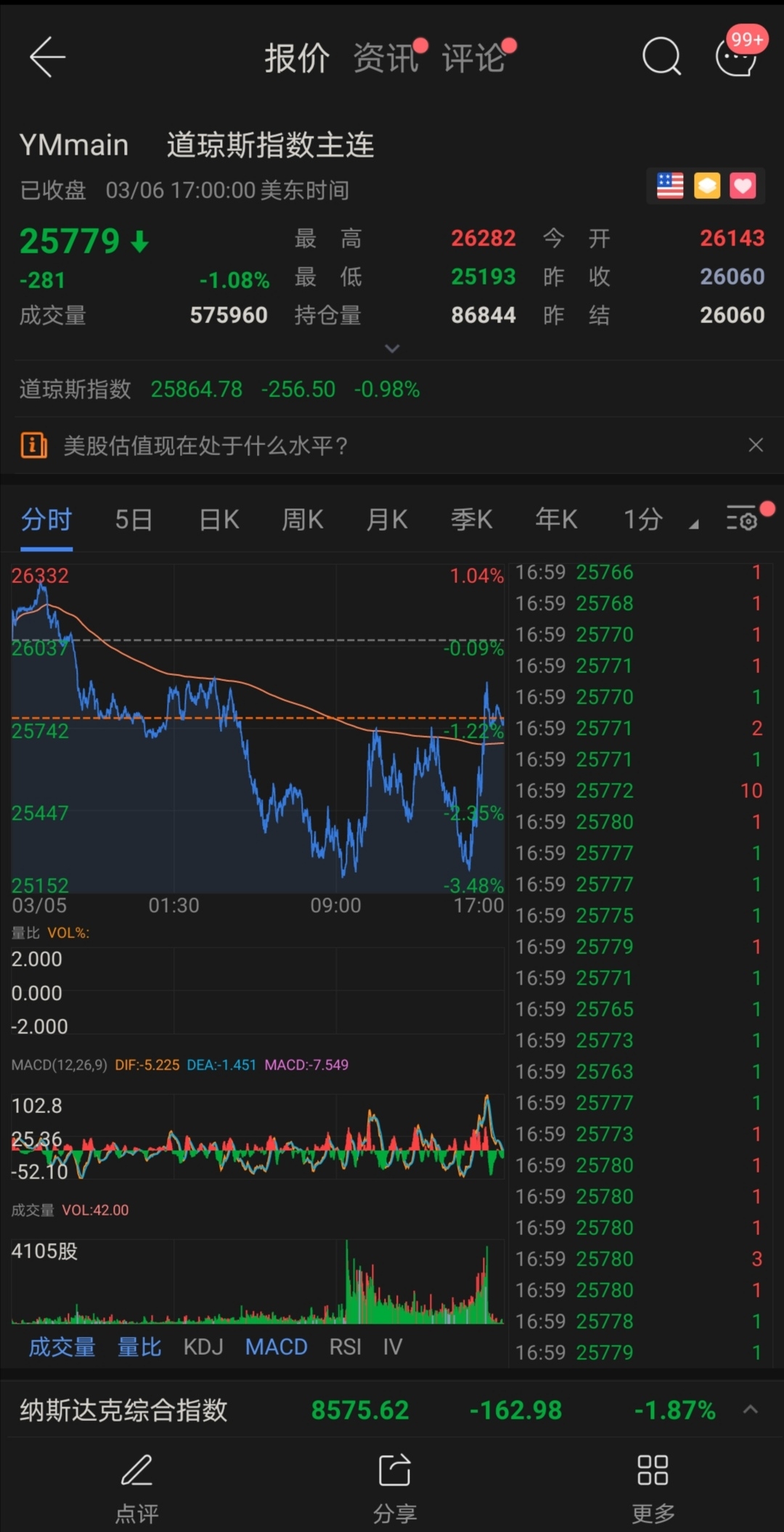This screenshot has width=784, height=1532.
Task: Expand quote details chevron below stats
Action: (392, 349)
